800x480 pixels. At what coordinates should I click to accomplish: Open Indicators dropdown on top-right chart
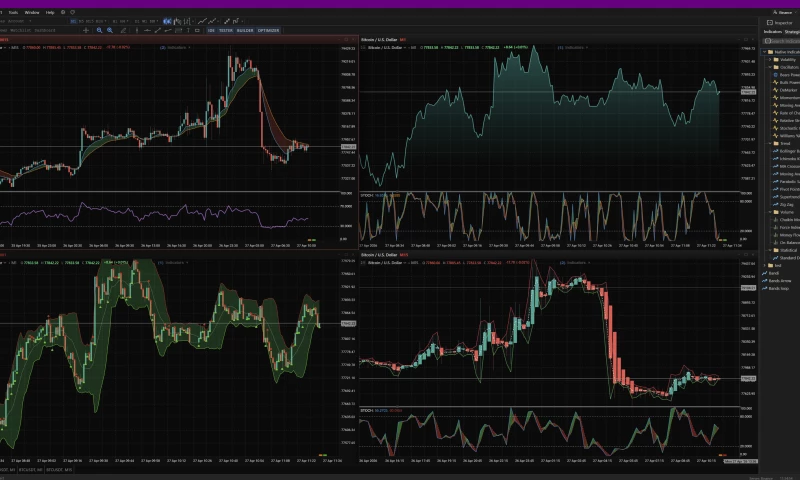point(573,47)
